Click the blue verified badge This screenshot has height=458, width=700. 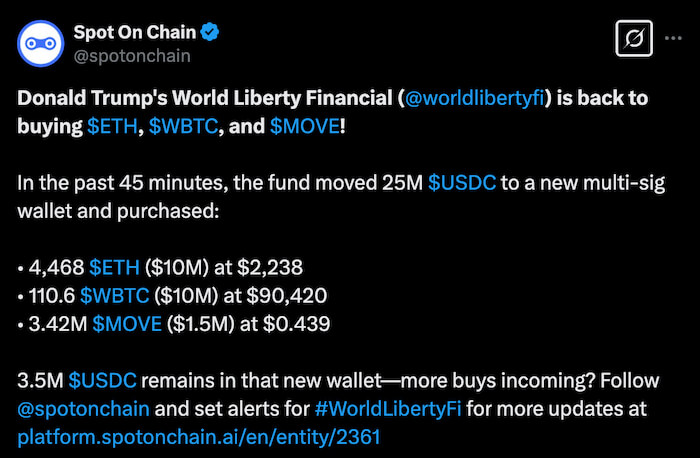[212, 32]
